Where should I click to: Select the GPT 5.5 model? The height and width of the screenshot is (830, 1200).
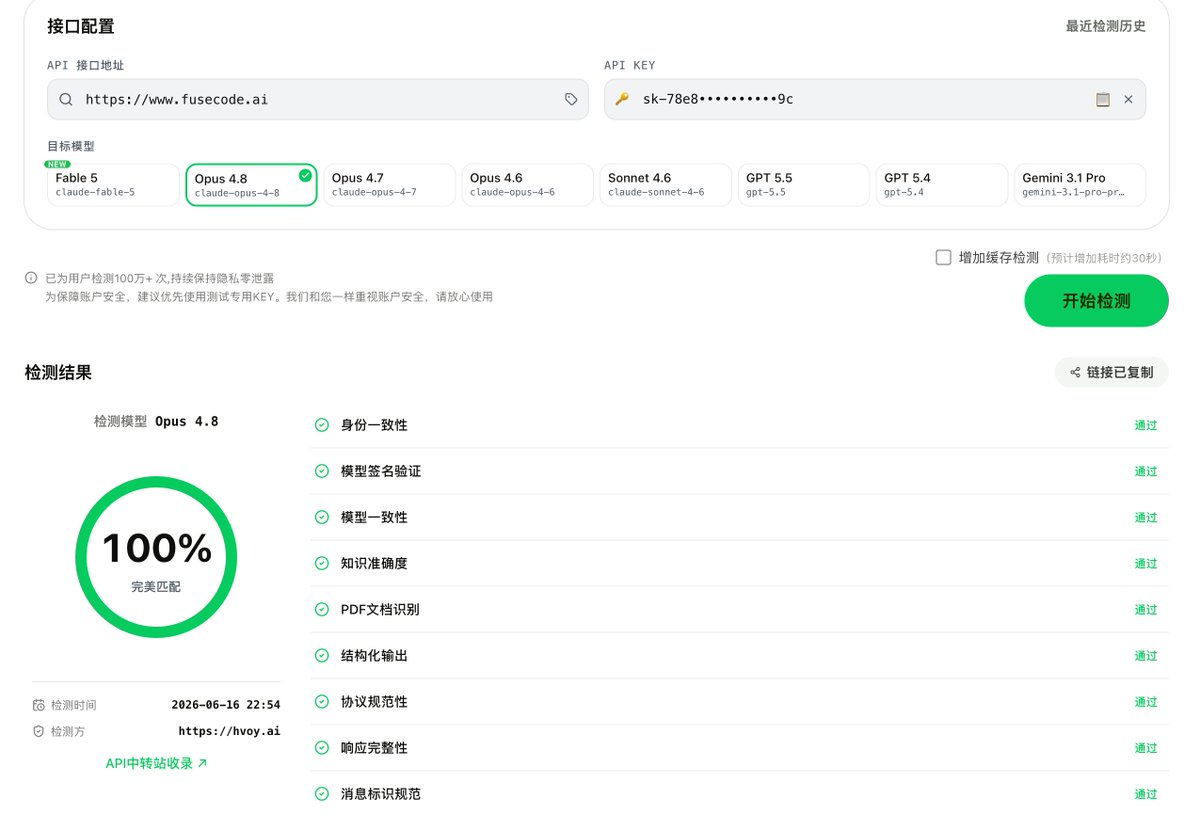[x=803, y=185]
